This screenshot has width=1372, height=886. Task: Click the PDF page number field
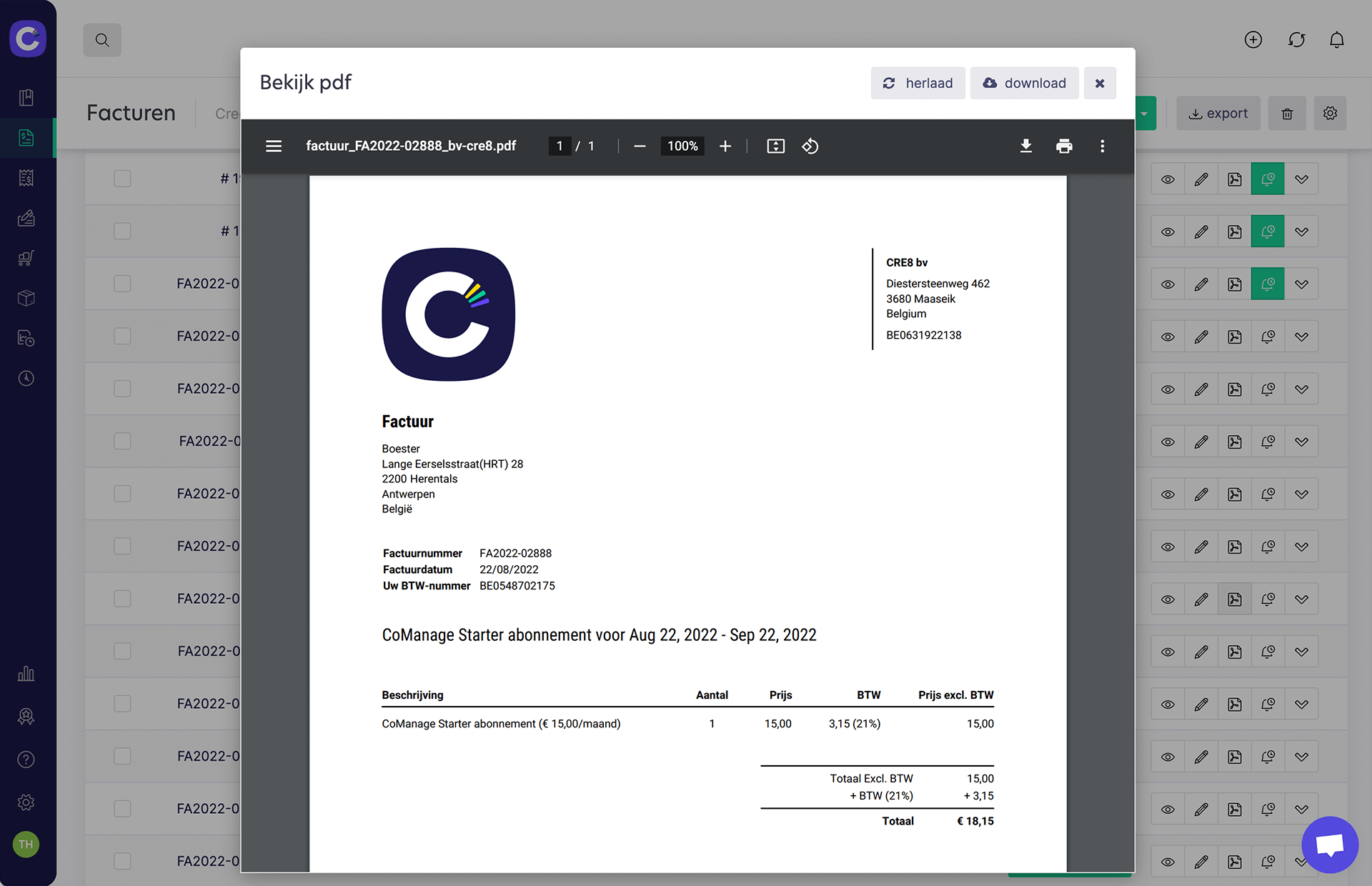tap(560, 146)
